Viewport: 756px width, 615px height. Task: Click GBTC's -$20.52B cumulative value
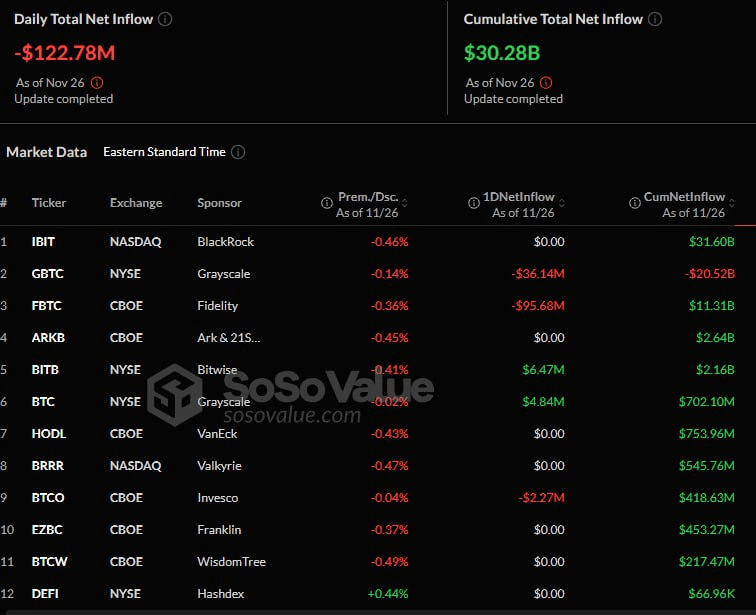click(x=710, y=274)
